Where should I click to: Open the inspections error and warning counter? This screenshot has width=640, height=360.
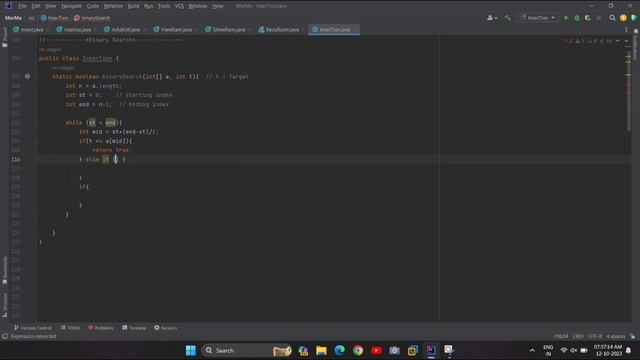pyautogui.click(x=588, y=41)
